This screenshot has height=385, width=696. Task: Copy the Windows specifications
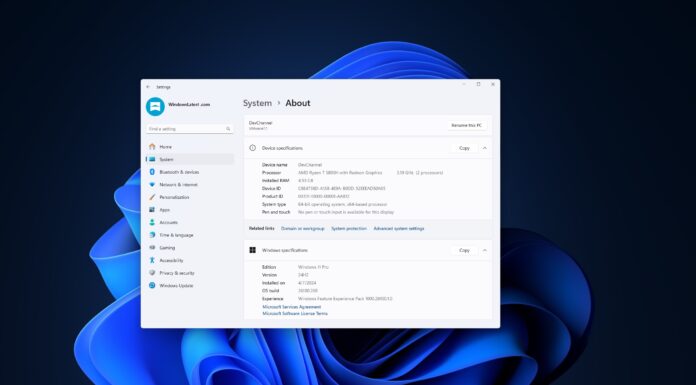(x=464, y=250)
